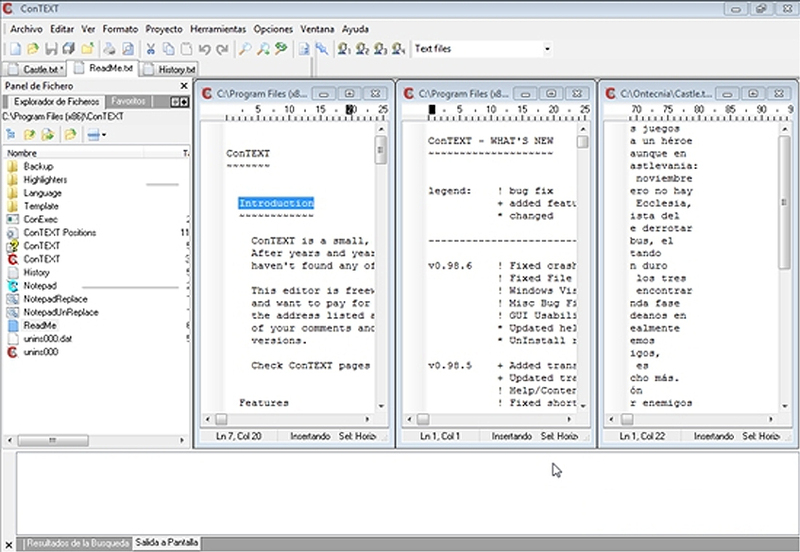
Task: Go up one folder level icon
Action: coord(30,135)
